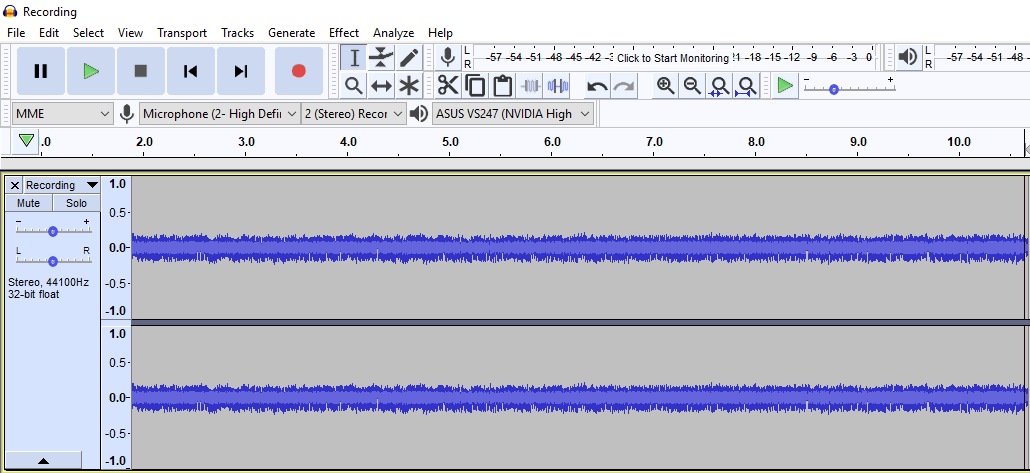Open the Tracks menu
Viewport: 1030px width, 473px height.
point(237,33)
